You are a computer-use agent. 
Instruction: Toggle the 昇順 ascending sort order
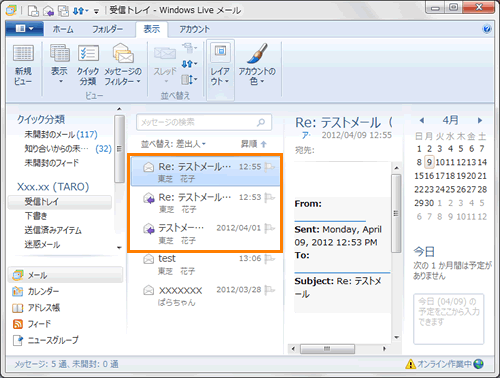tap(254, 144)
